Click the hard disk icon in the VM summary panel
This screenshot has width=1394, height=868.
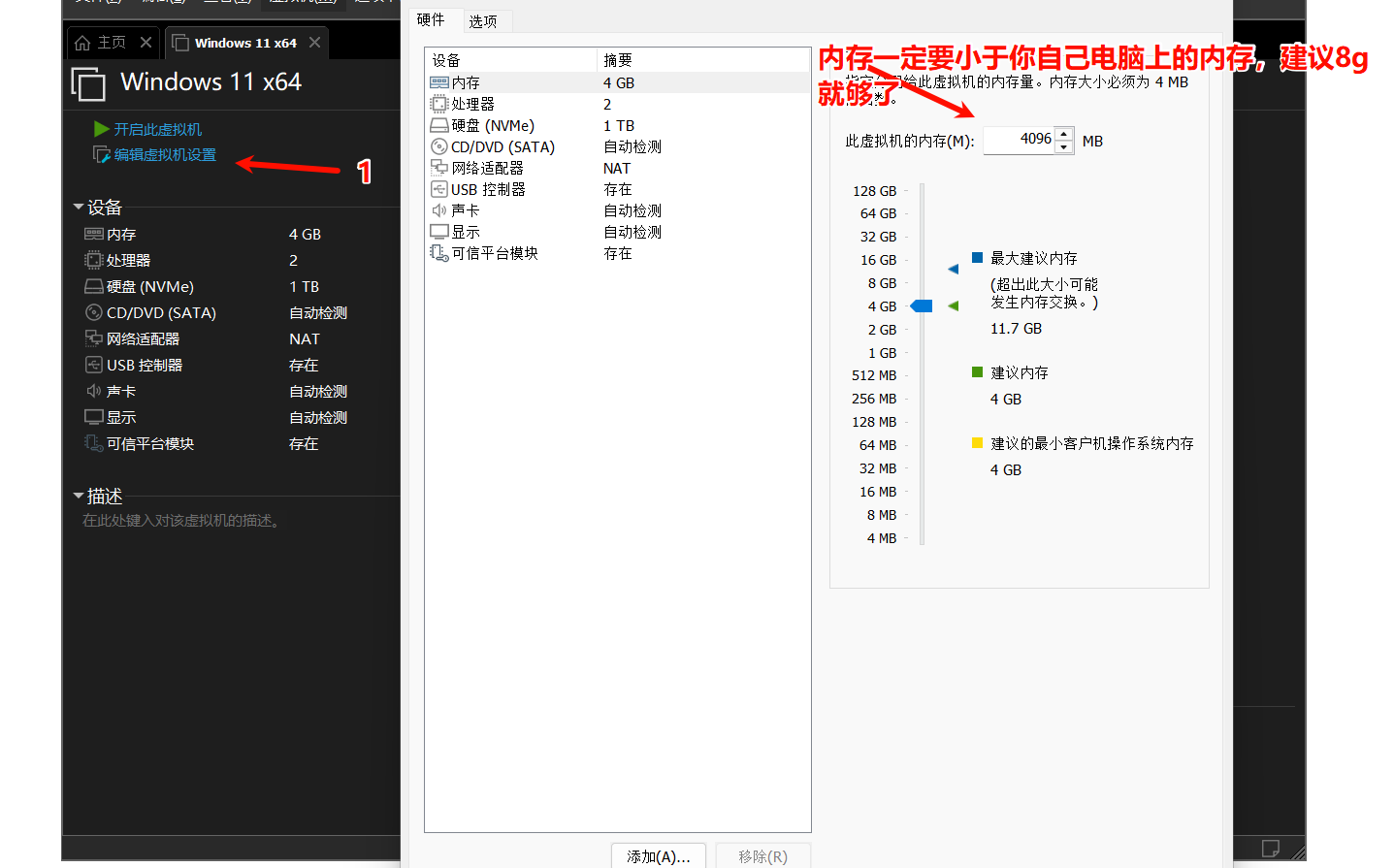click(x=94, y=286)
